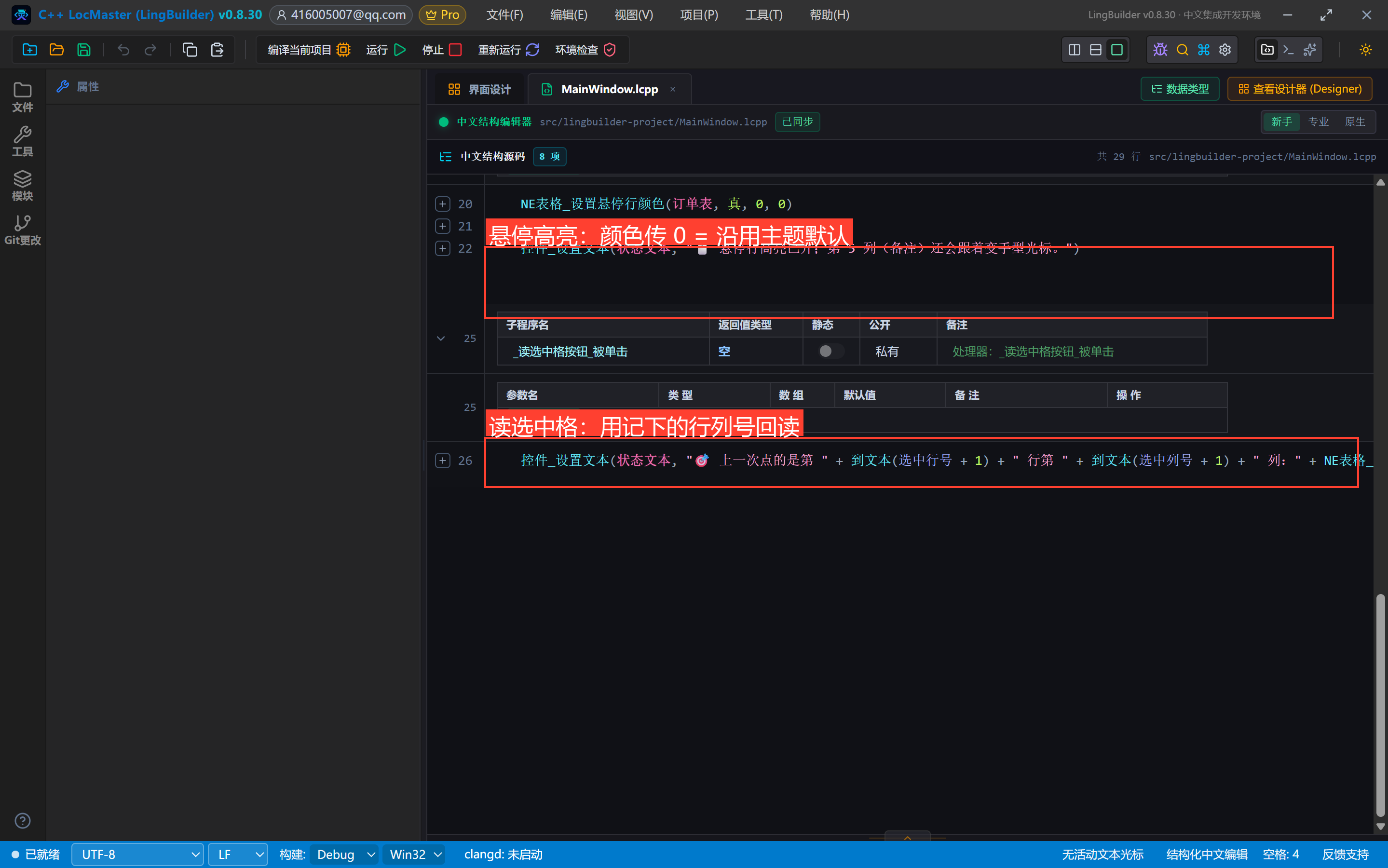Open the debug bug icon

coord(1160,50)
